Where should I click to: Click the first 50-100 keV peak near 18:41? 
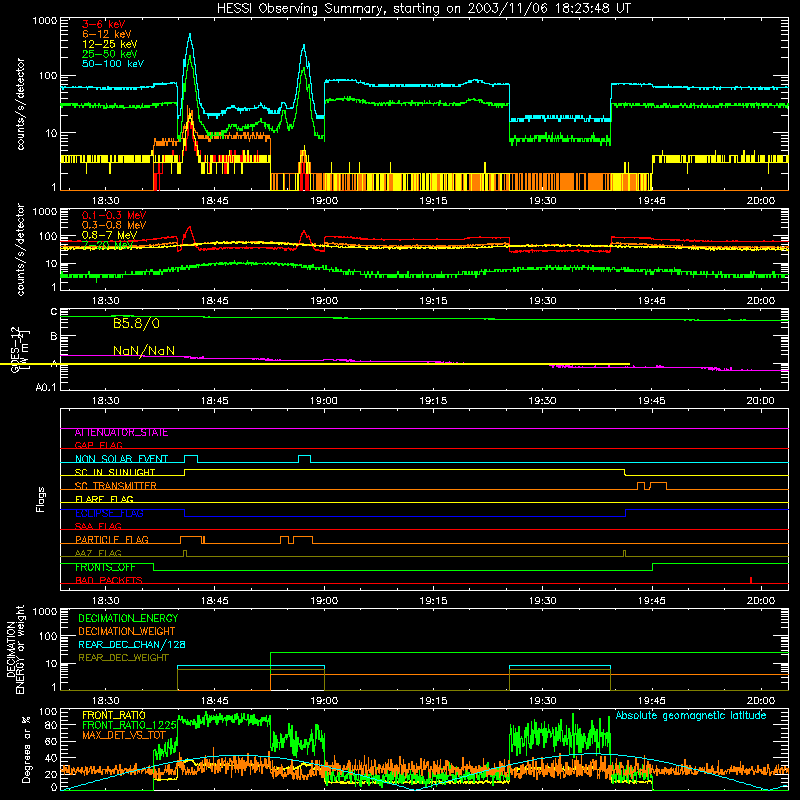(x=190, y=36)
